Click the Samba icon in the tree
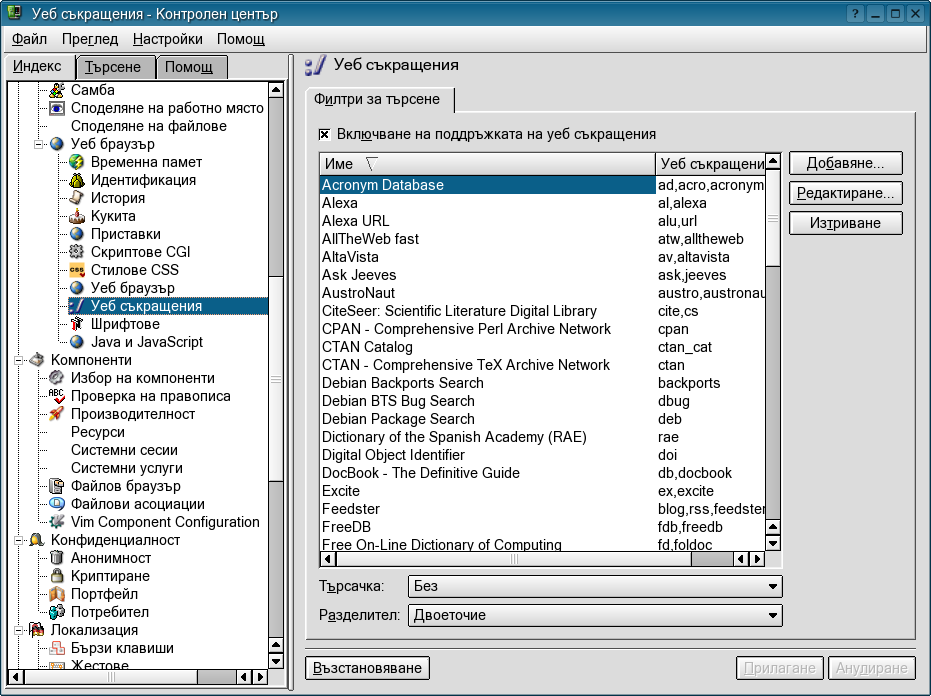 (57, 90)
